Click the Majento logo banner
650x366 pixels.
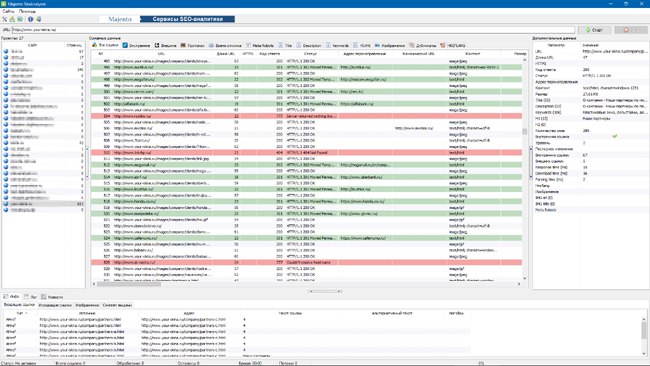coord(120,19)
